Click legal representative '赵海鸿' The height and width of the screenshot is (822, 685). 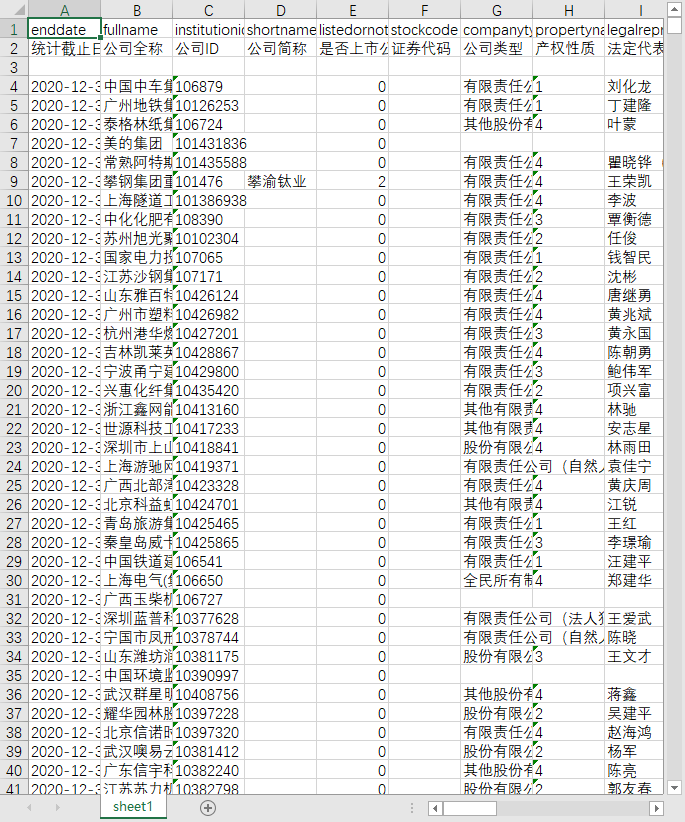634,732
